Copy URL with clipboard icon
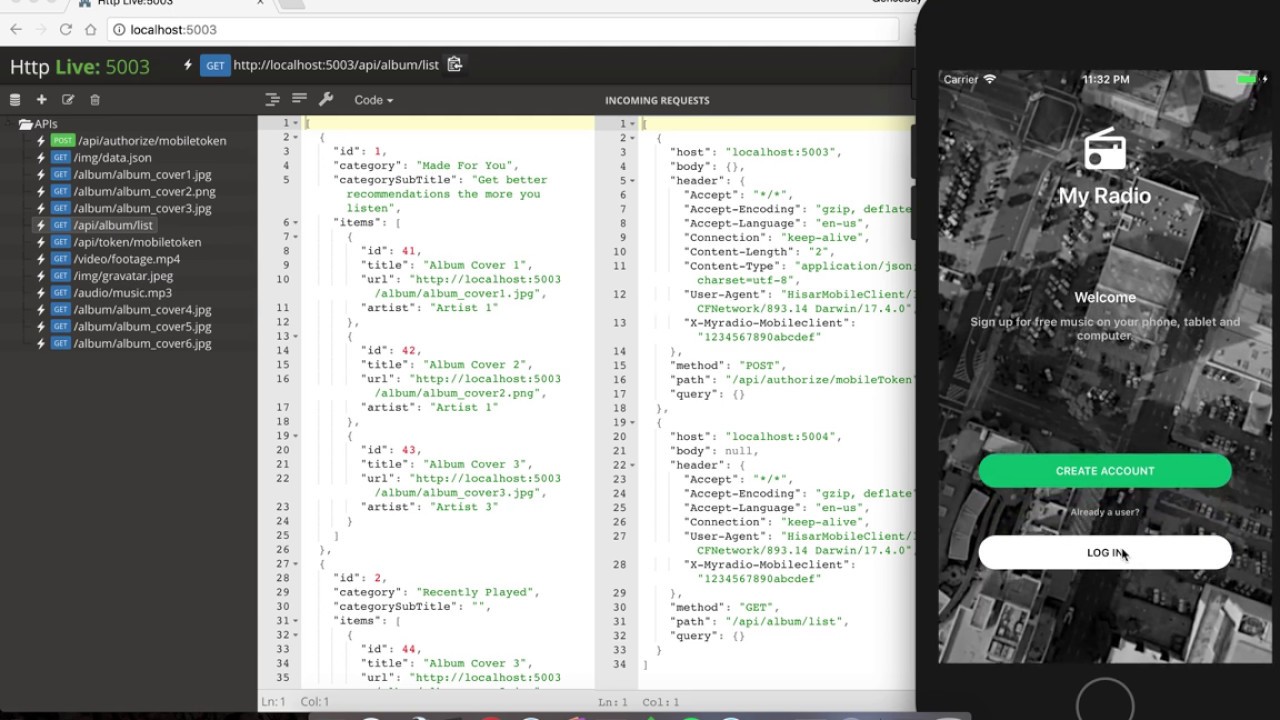The width and height of the screenshot is (1280, 720). 455,64
